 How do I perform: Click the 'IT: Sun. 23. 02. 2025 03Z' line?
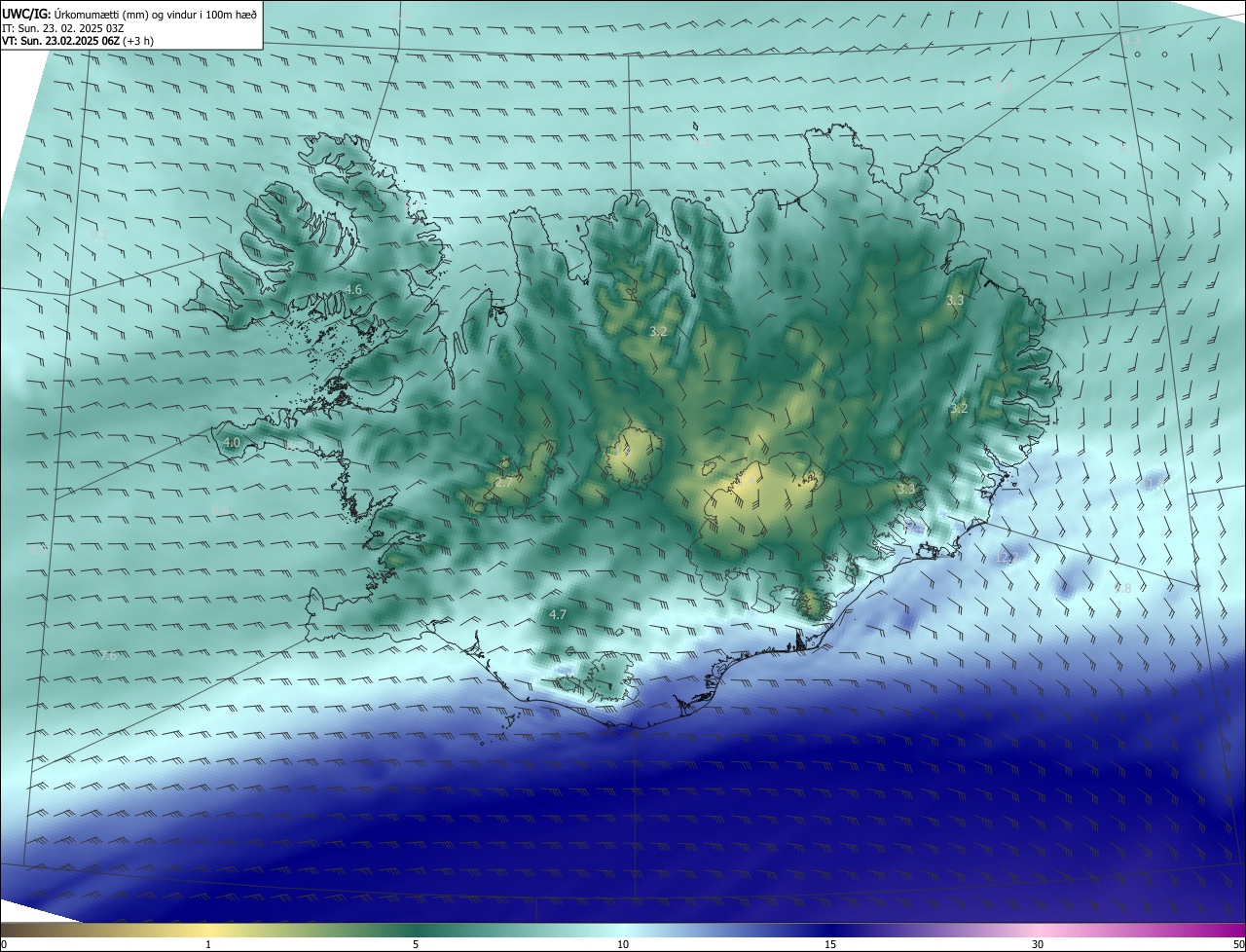click(x=62, y=27)
